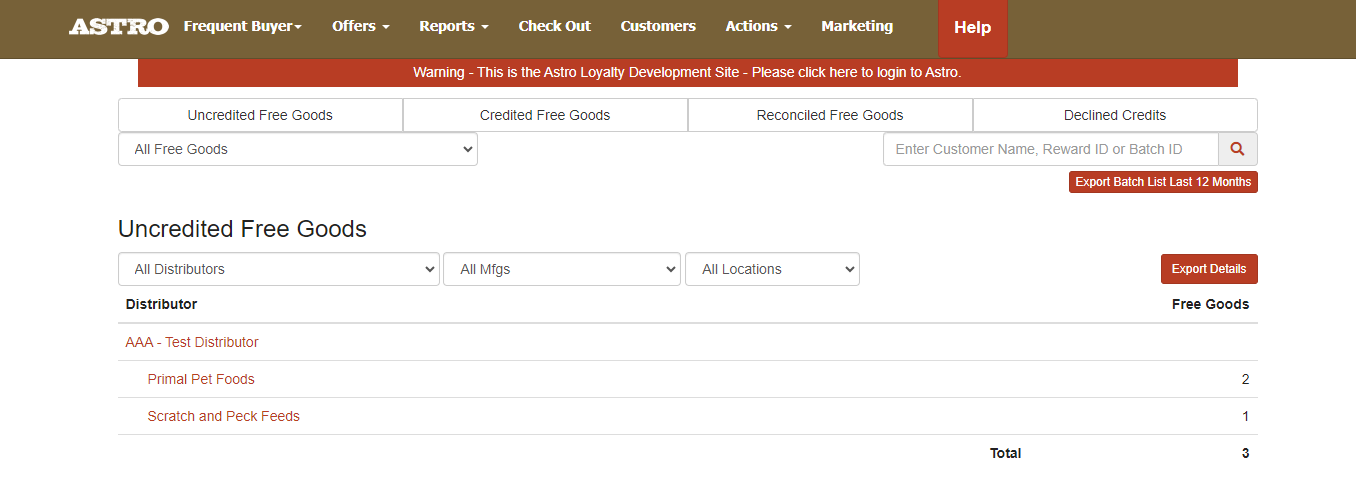Viewport: 1356px width, 490px height.
Task: Go to Check Out page
Action: [554, 27]
